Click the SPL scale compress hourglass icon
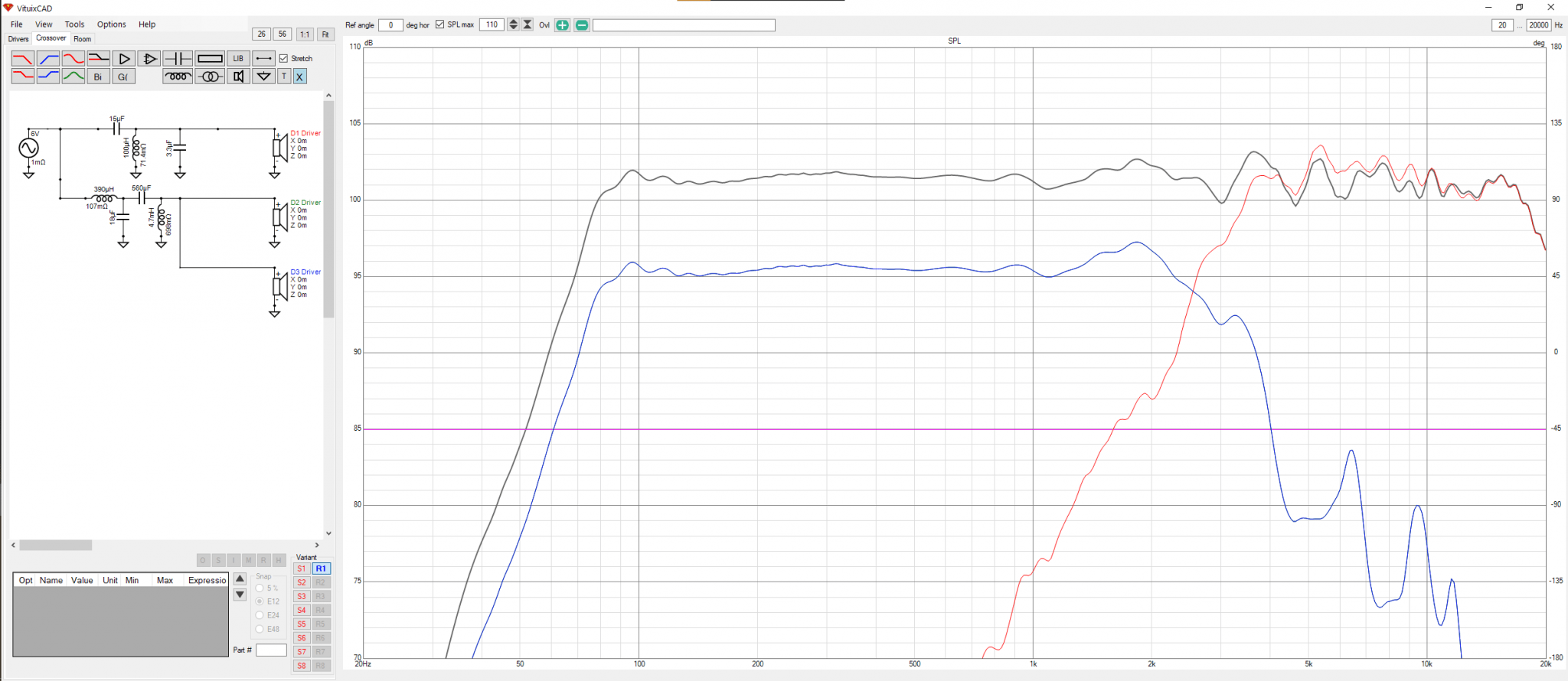 528,24
